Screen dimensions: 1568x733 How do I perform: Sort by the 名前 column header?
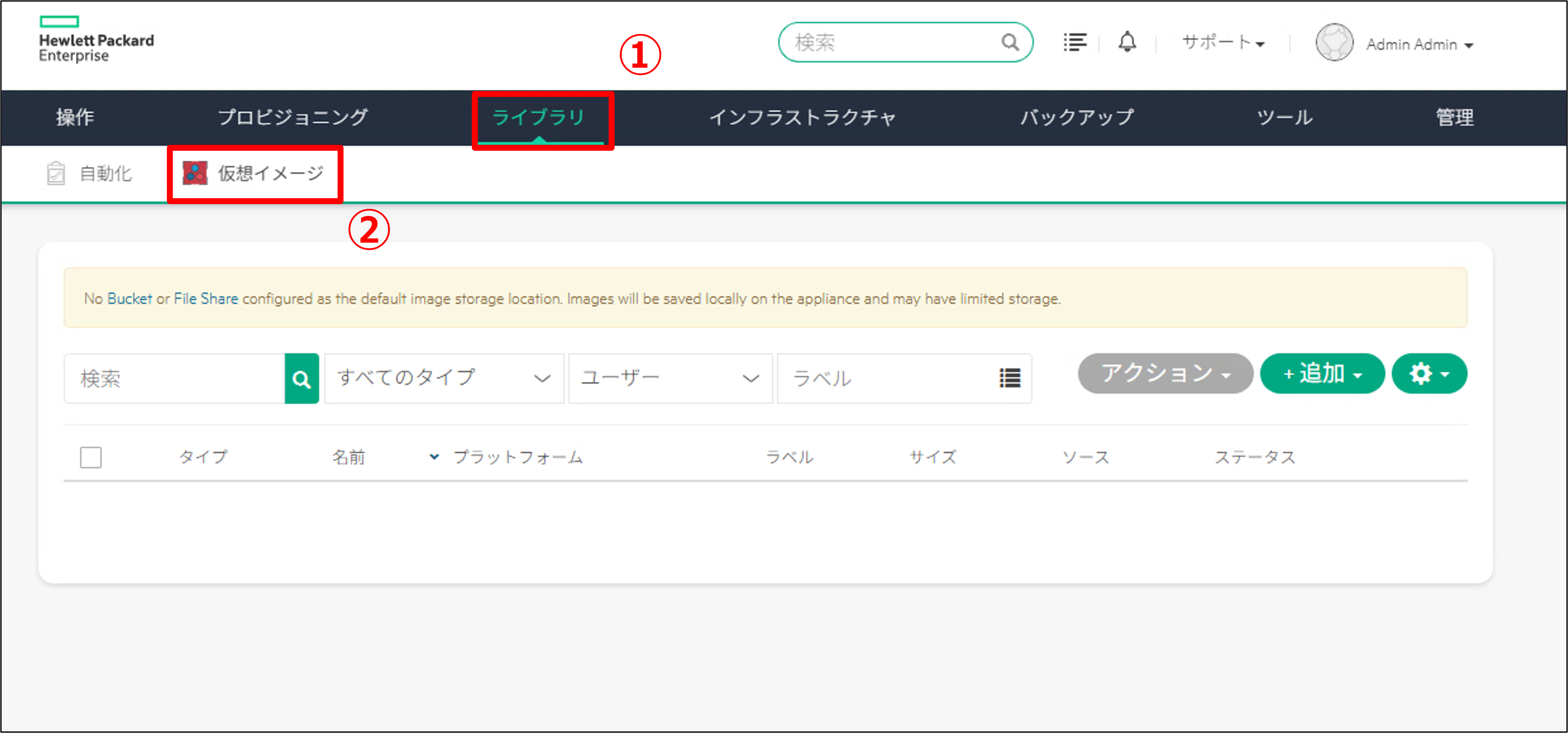[349, 457]
